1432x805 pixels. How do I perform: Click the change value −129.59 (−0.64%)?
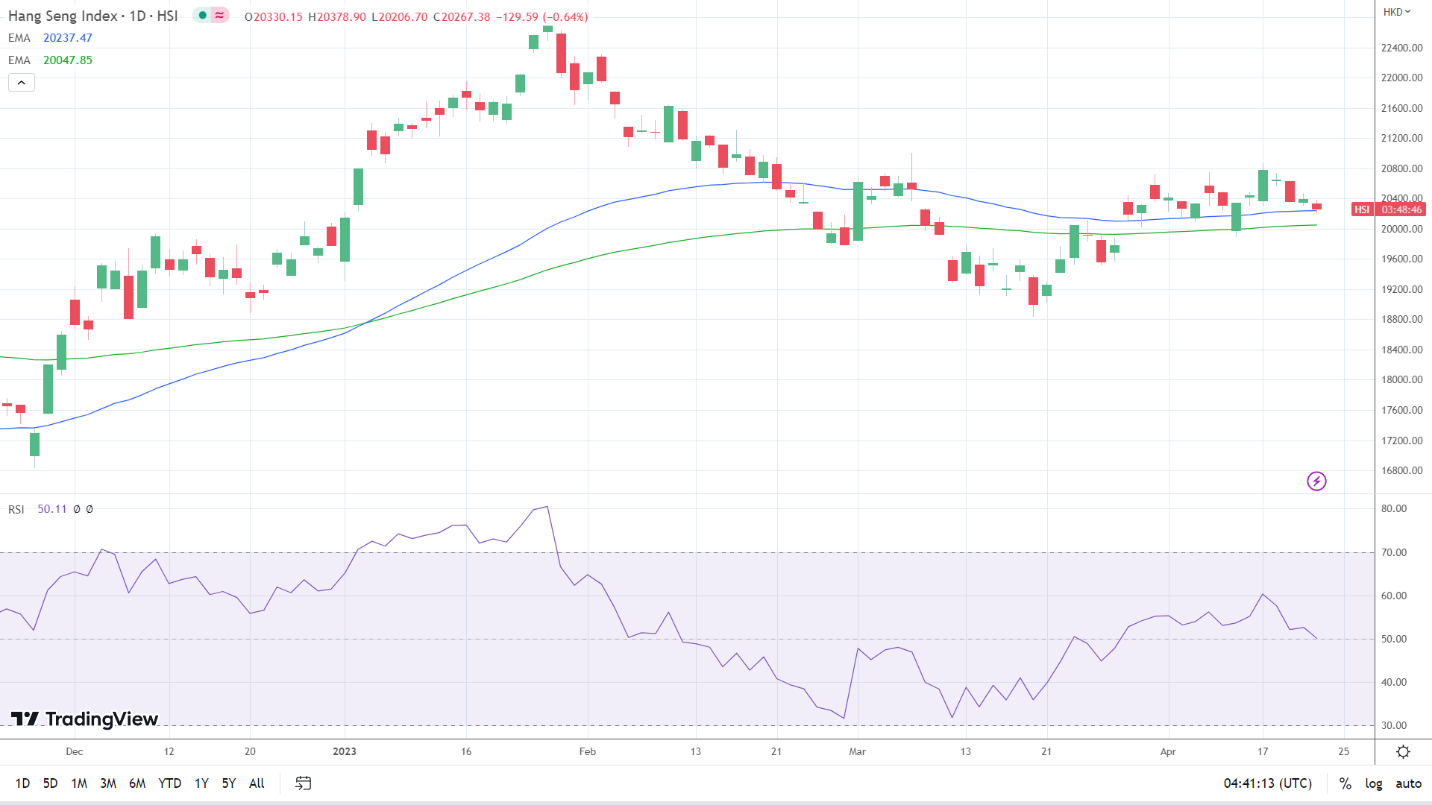pos(541,17)
